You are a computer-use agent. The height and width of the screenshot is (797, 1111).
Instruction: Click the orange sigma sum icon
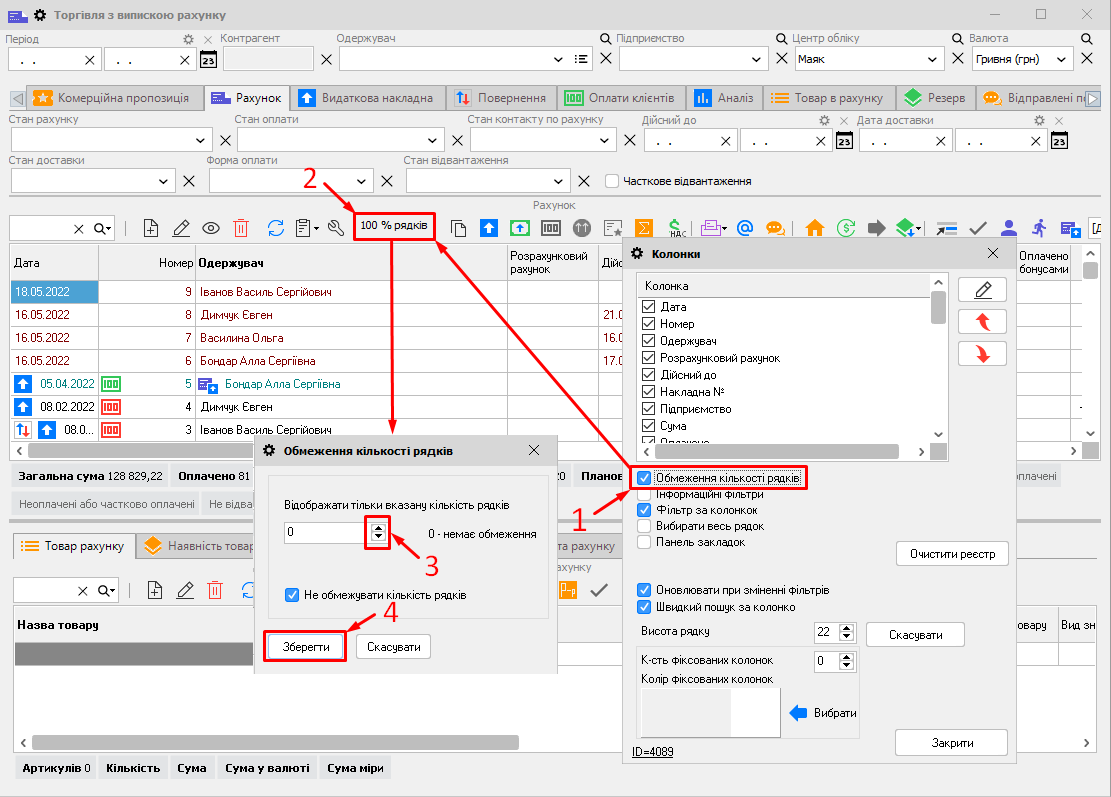[644, 228]
